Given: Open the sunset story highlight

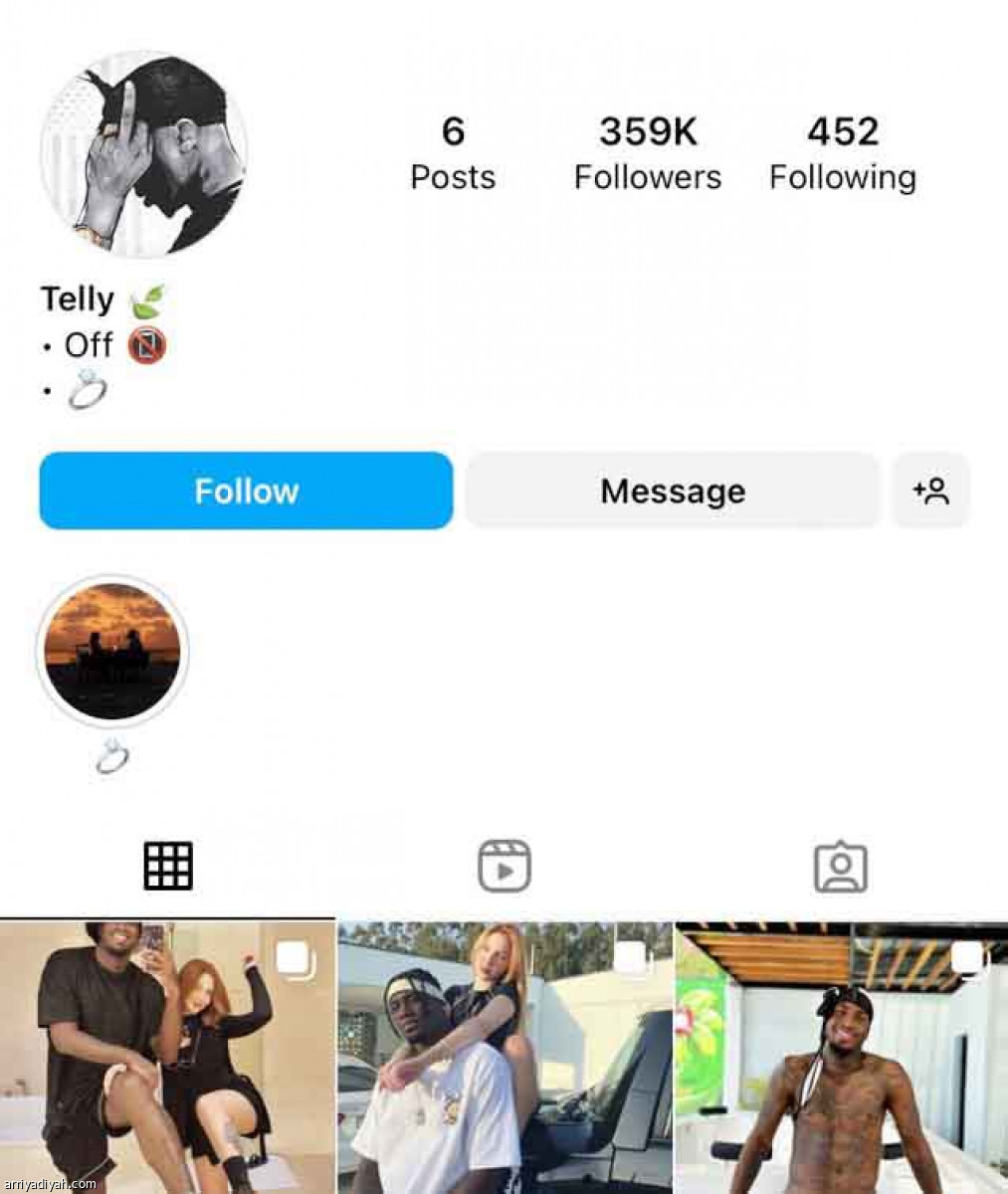Looking at the screenshot, I should point(112,651).
